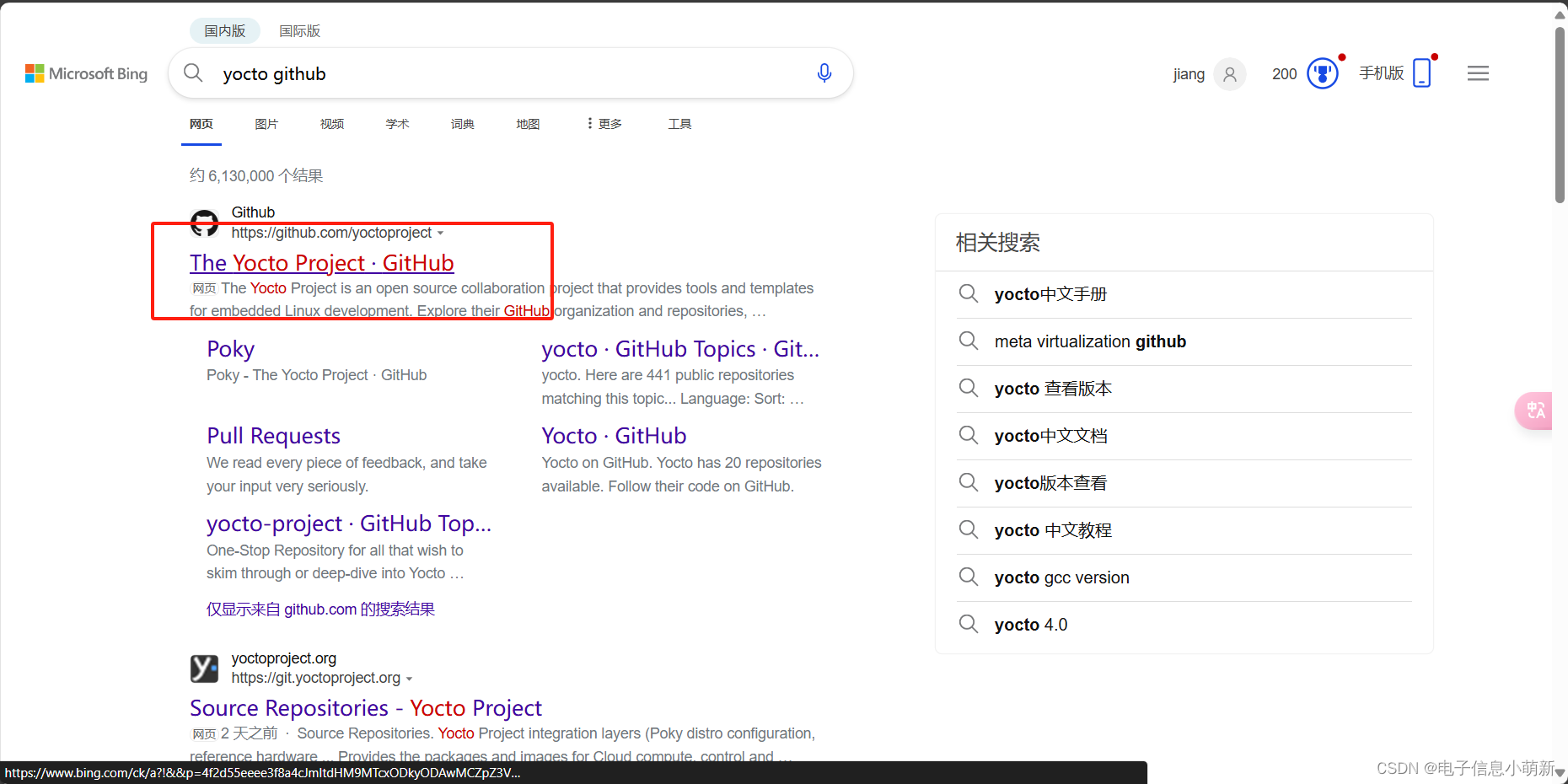This screenshot has height=784, width=1568.
Task: Search related term yocto中文文档
Action: click(1050, 436)
